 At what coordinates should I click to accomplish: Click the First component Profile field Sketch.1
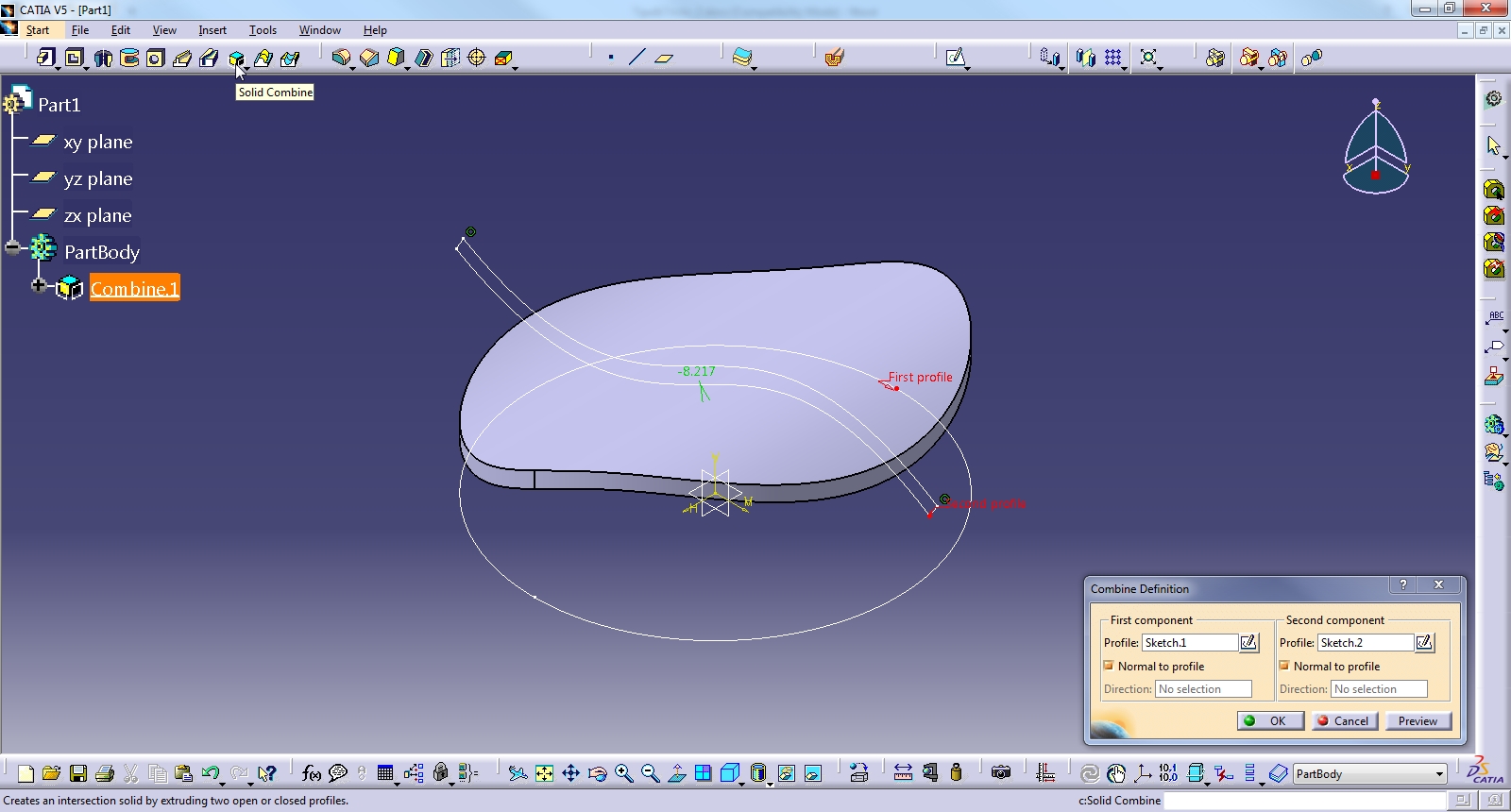tap(1190, 642)
